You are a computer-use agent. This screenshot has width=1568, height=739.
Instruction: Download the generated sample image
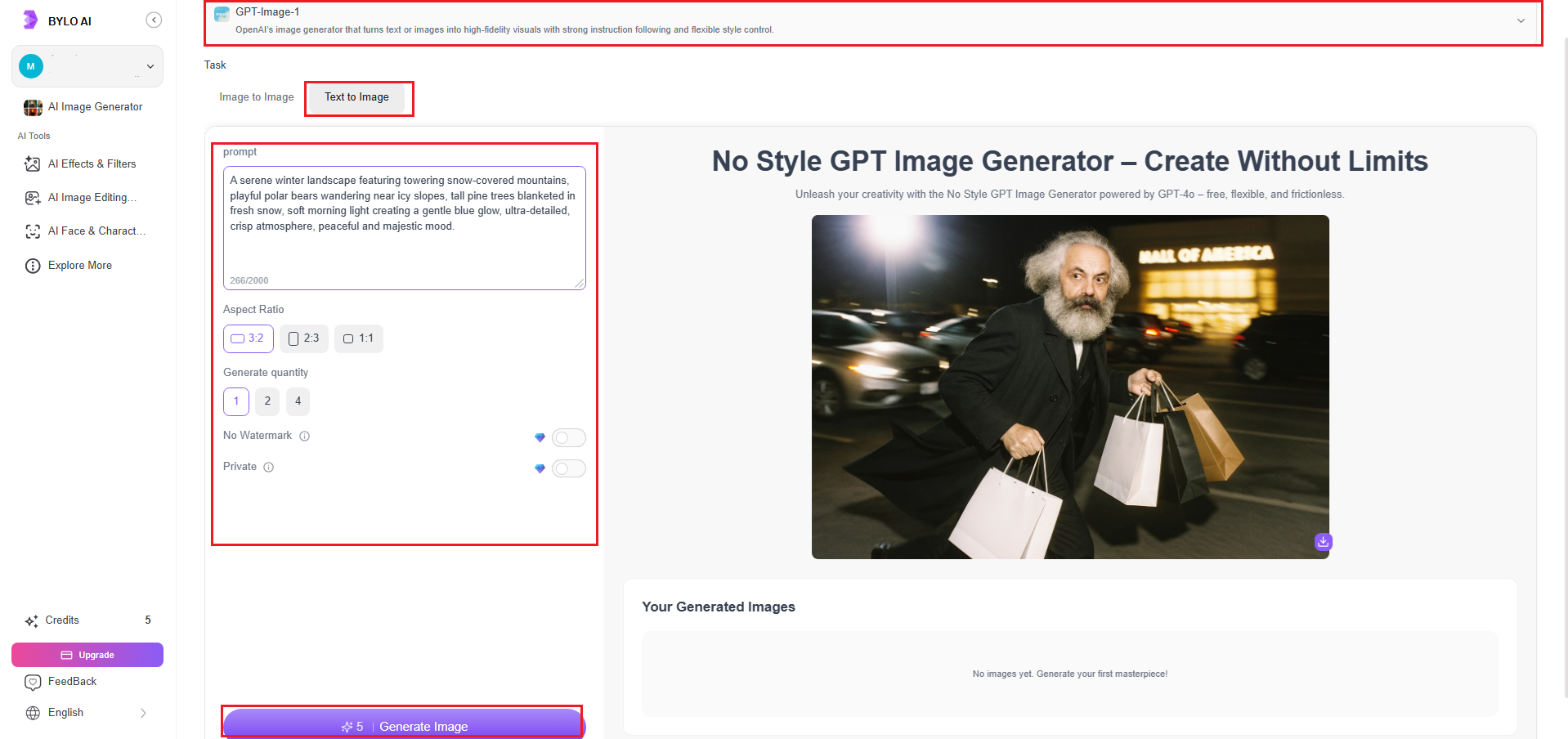1323,541
